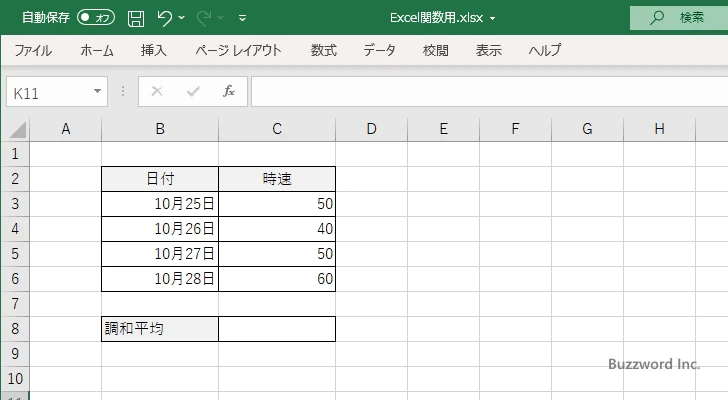This screenshot has height=400, width=728.
Task: Click the 時速 header cell
Action: click(x=277, y=179)
